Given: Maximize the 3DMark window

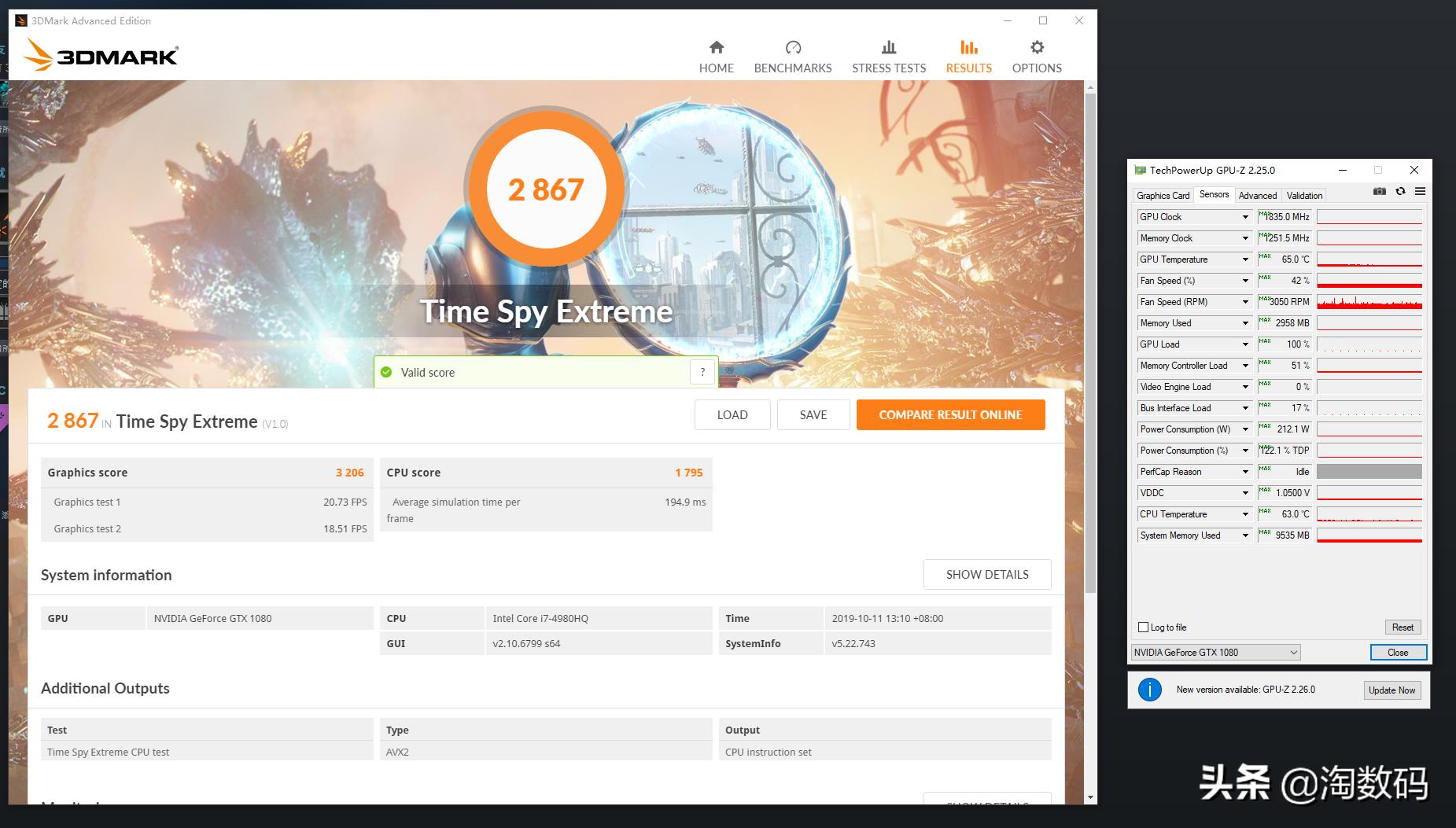Looking at the screenshot, I should pos(1043,20).
